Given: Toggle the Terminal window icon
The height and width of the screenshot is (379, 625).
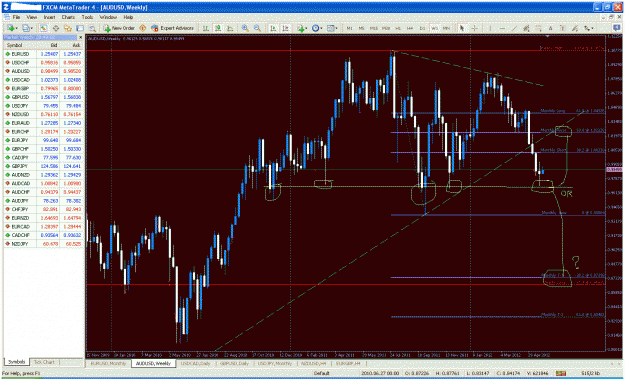Looking at the screenshot, I should tap(80, 28).
